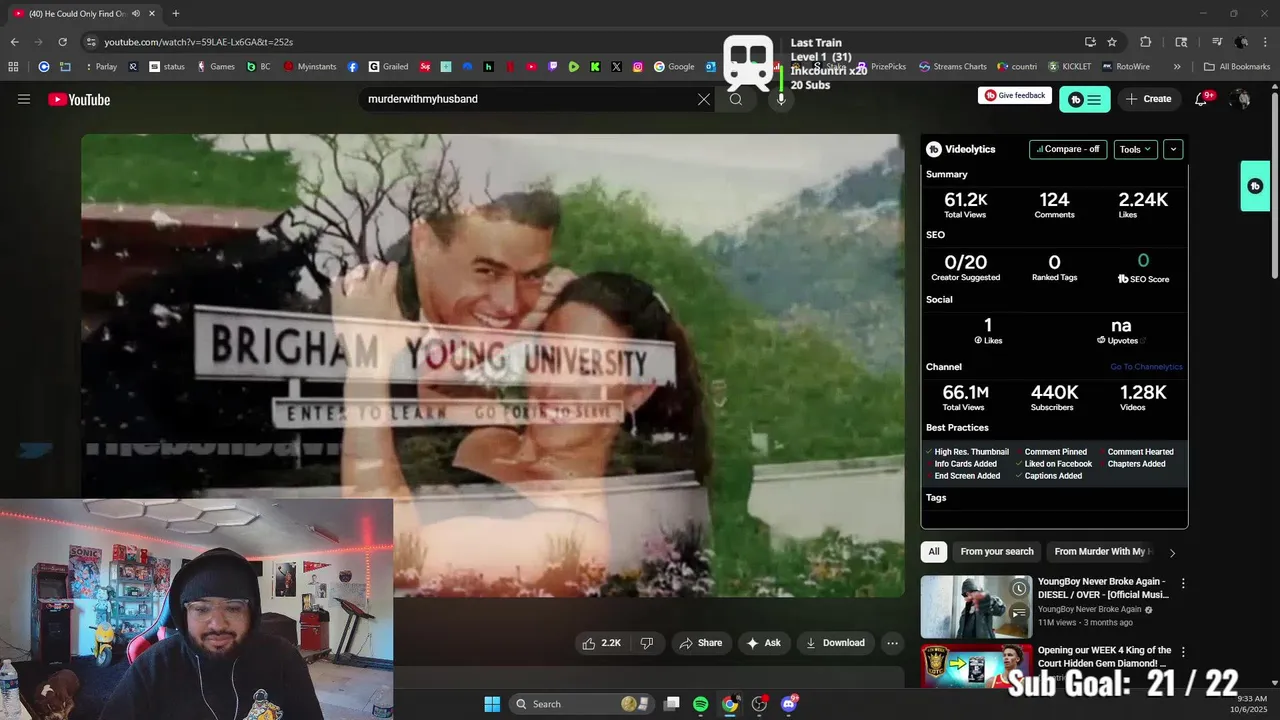Open the YouTube hamburger guide menu
Image resolution: width=1280 pixels, height=720 pixels.
click(24, 99)
